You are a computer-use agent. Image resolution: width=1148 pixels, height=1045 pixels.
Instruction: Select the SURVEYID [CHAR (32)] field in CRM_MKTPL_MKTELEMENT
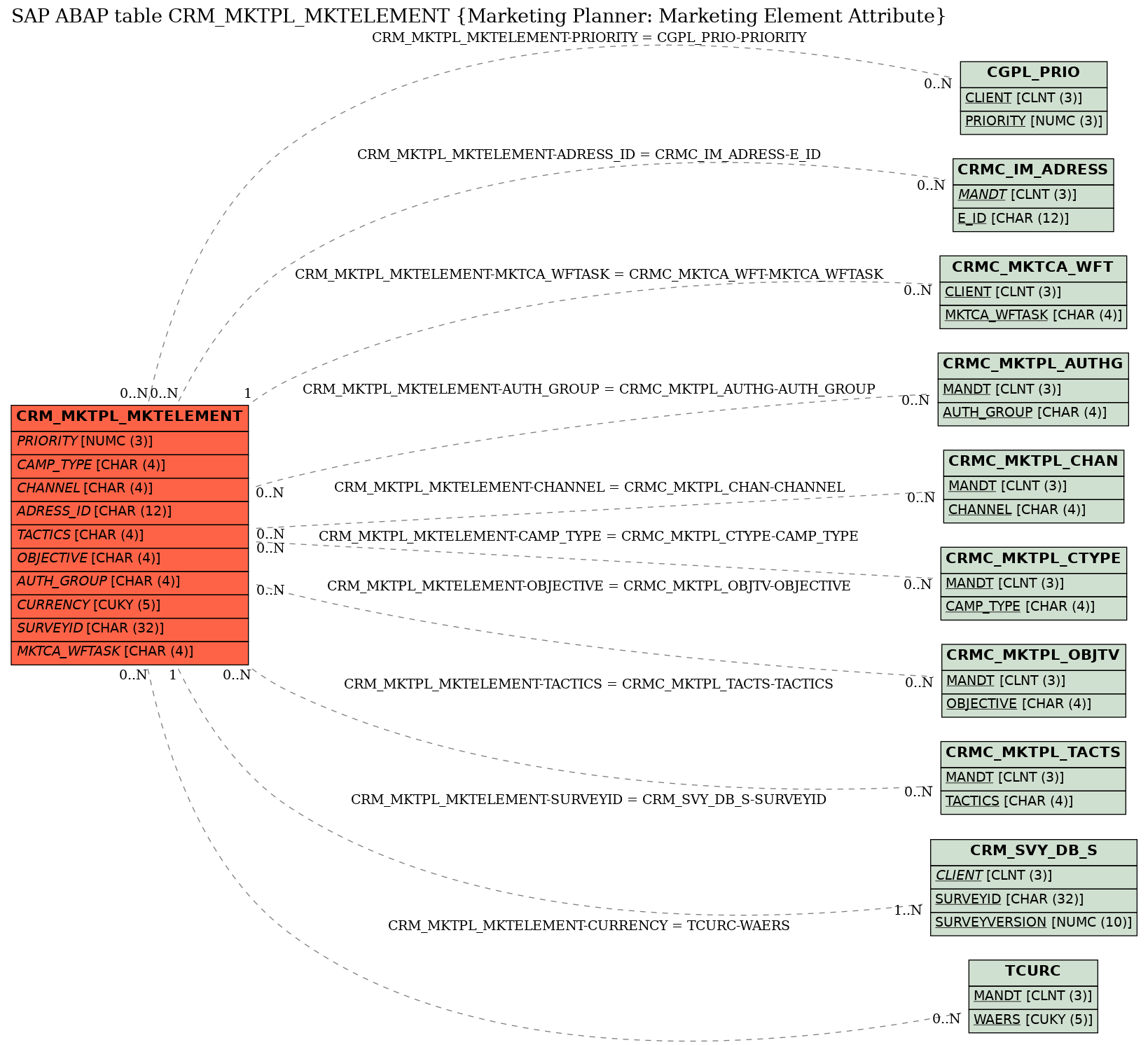click(x=130, y=629)
